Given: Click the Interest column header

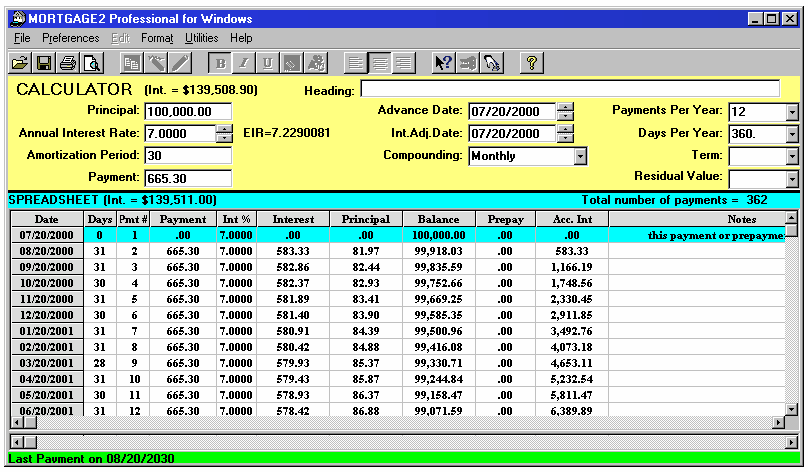Looking at the screenshot, I should [x=292, y=219].
